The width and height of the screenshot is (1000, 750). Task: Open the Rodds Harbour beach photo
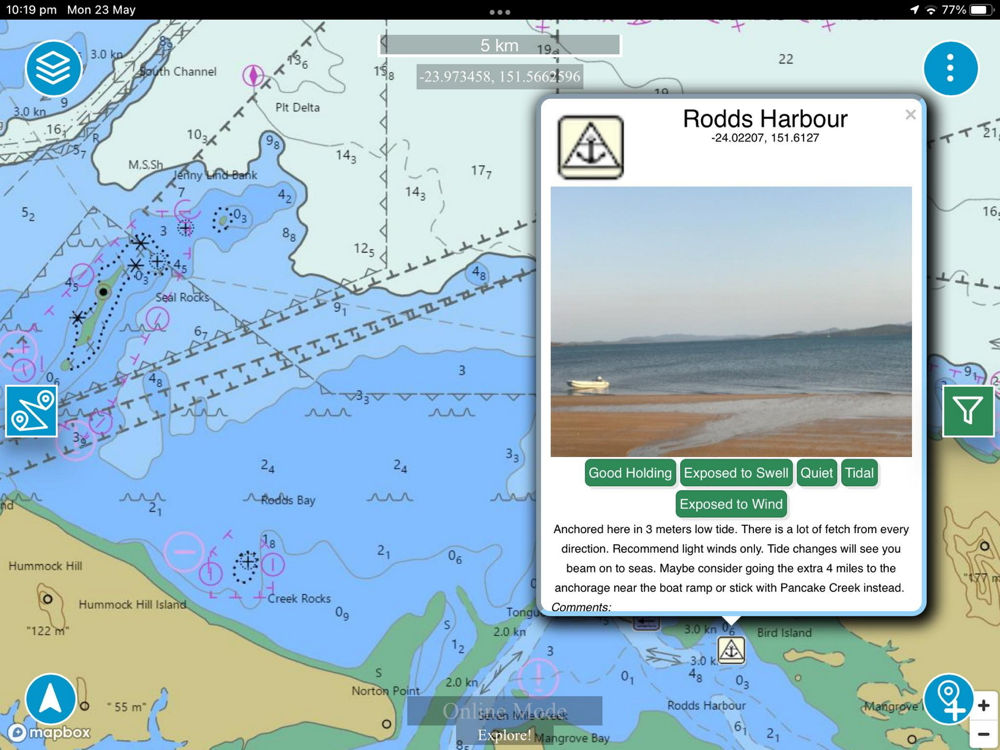coord(731,321)
